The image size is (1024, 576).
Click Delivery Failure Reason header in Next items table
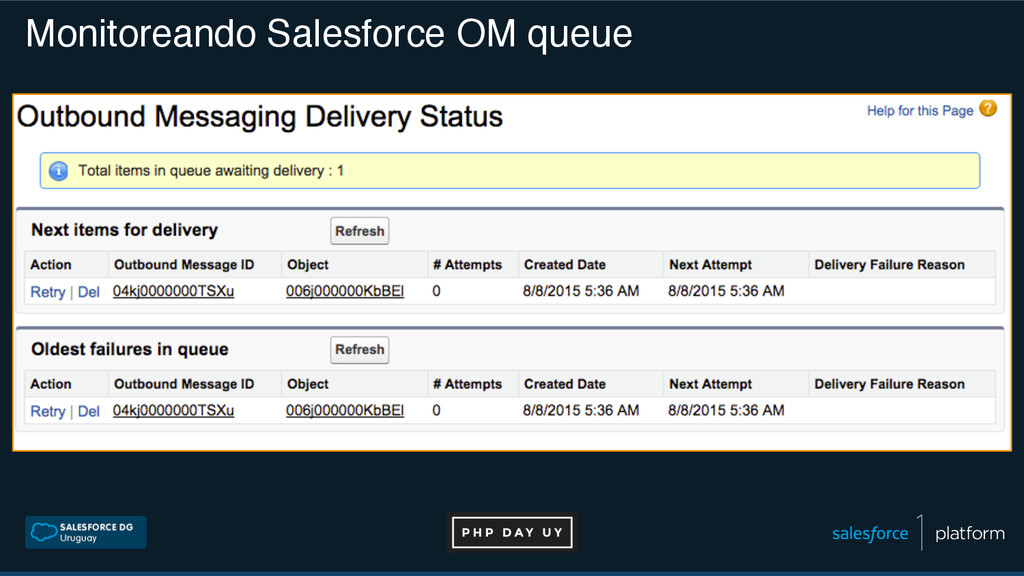pyautogui.click(x=889, y=264)
